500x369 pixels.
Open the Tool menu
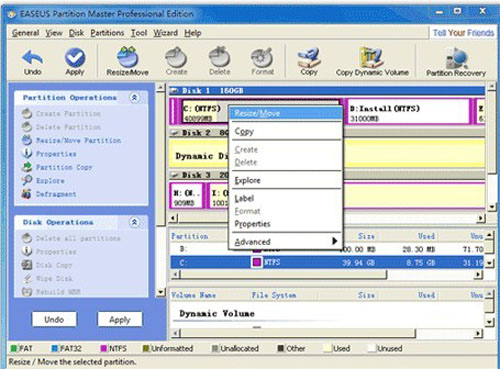tap(139, 33)
